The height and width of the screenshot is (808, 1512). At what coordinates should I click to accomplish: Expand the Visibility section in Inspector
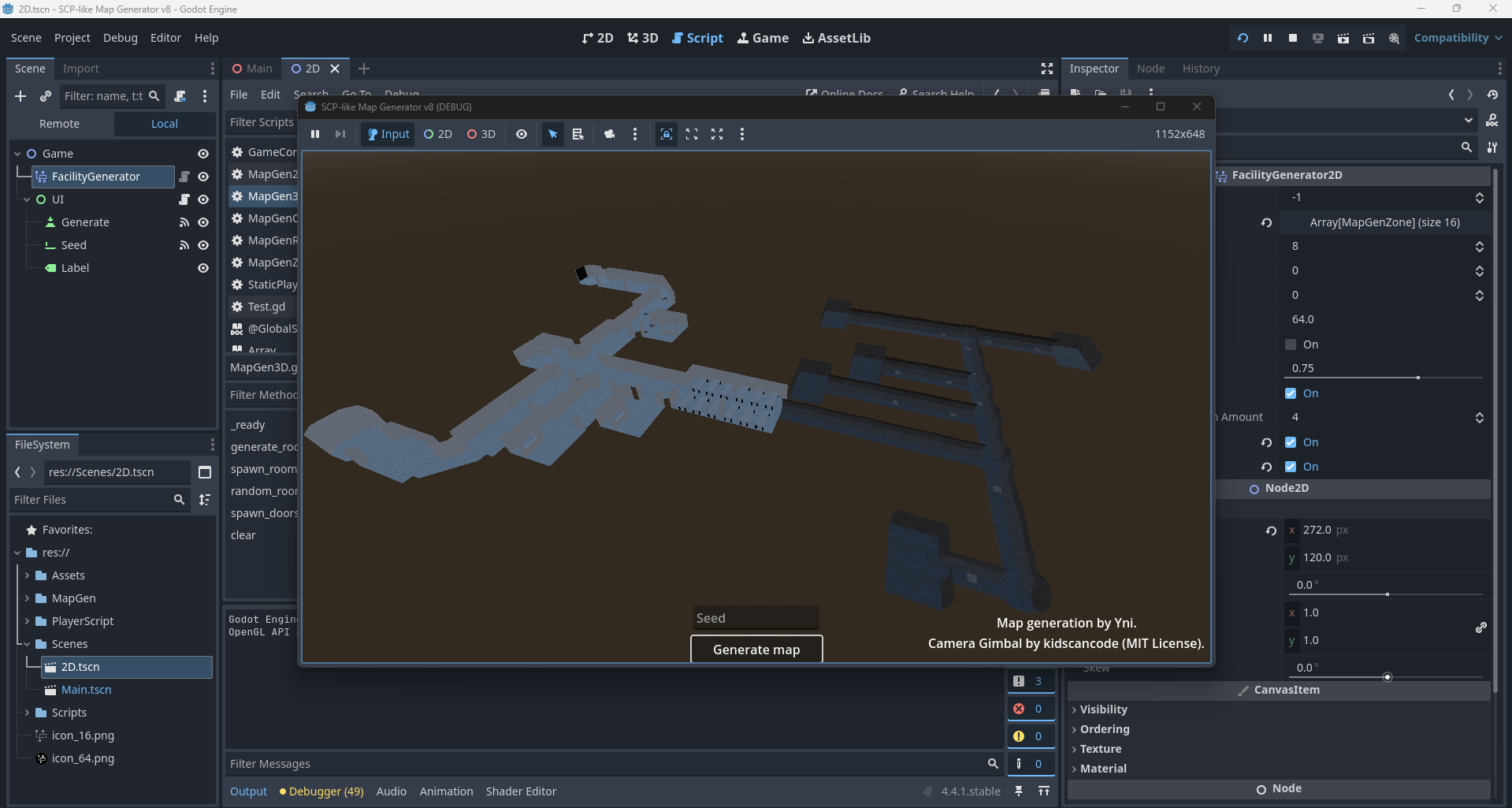1103,709
